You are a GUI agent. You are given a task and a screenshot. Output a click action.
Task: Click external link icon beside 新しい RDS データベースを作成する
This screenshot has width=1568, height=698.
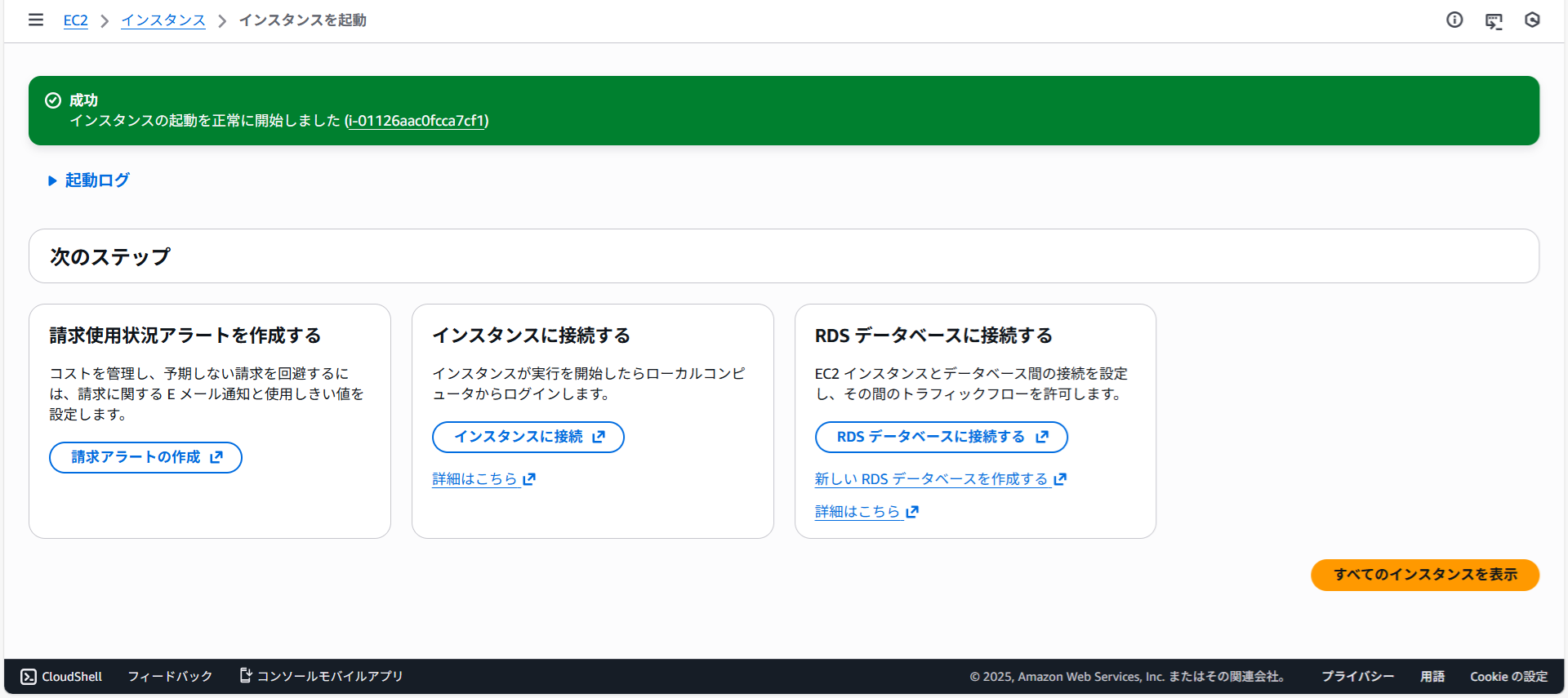click(1060, 479)
